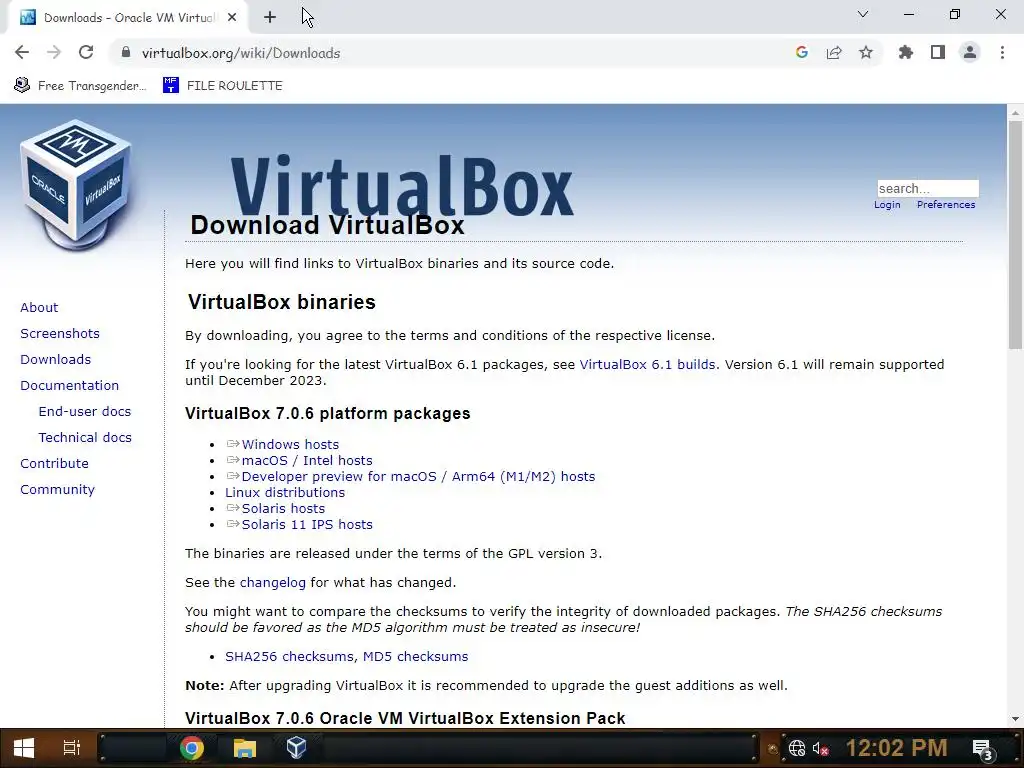Open the changelog link

click(x=272, y=583)
